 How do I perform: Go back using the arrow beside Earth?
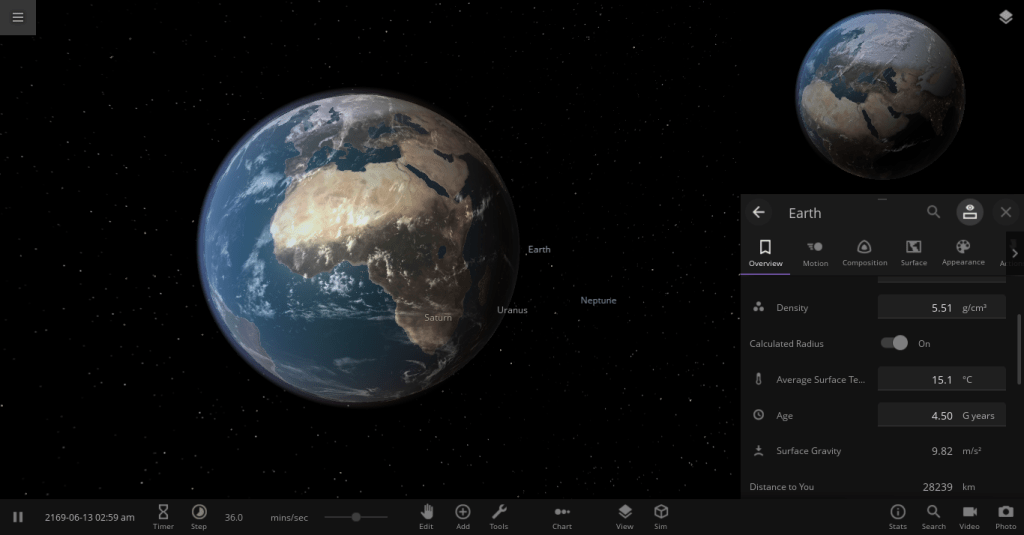pos(759,212)
